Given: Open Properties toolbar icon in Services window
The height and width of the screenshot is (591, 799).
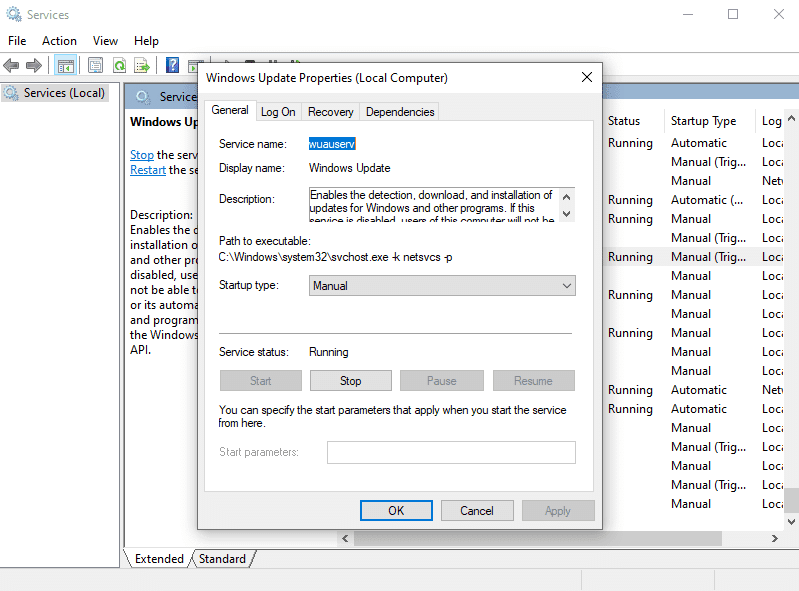Looking at the screenshot, I should tap(95, 66).
